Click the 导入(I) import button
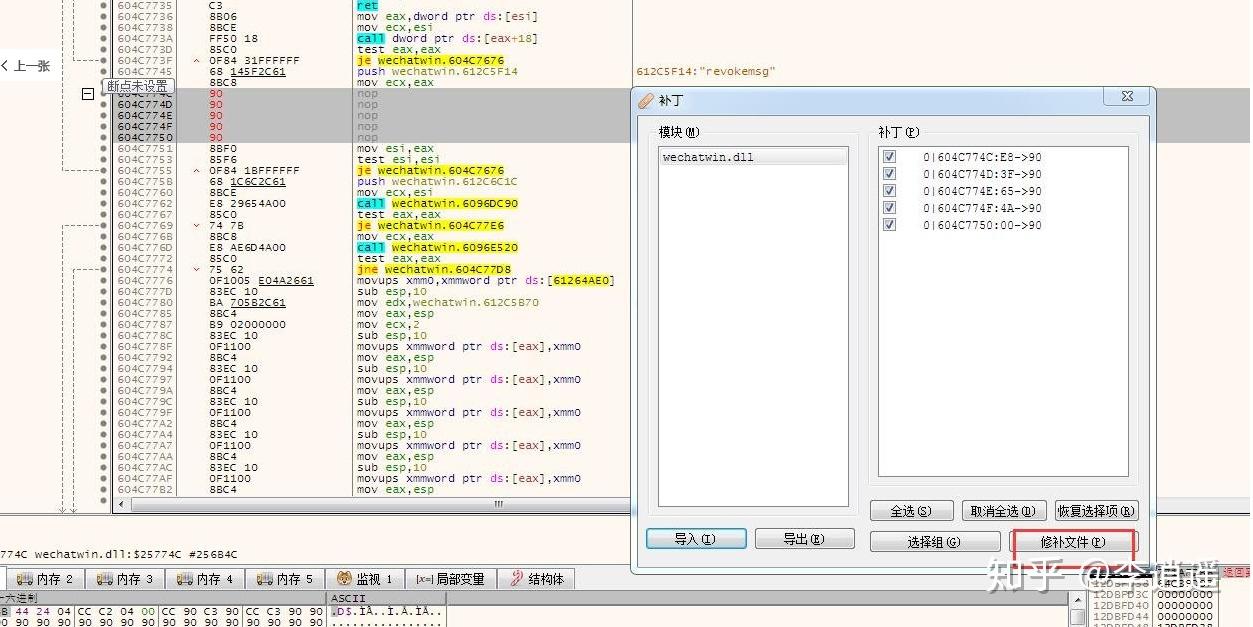Viewport: 1253px width, 627px height. pos(696,539)
